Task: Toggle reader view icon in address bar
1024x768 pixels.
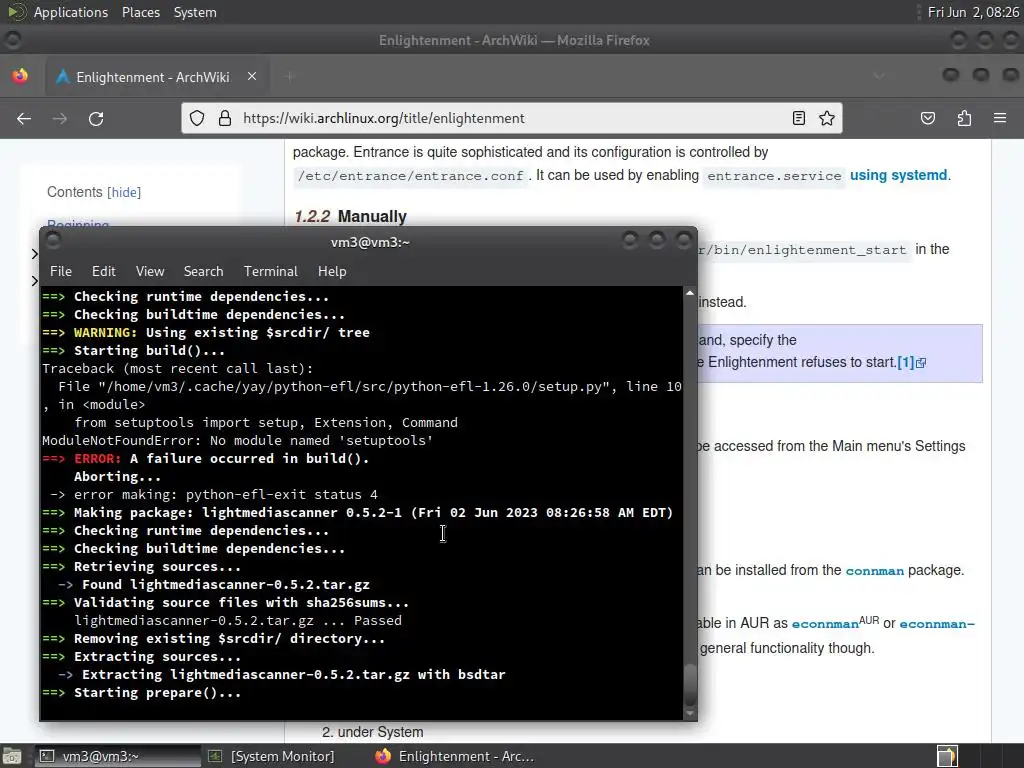Action: (798, 118)
